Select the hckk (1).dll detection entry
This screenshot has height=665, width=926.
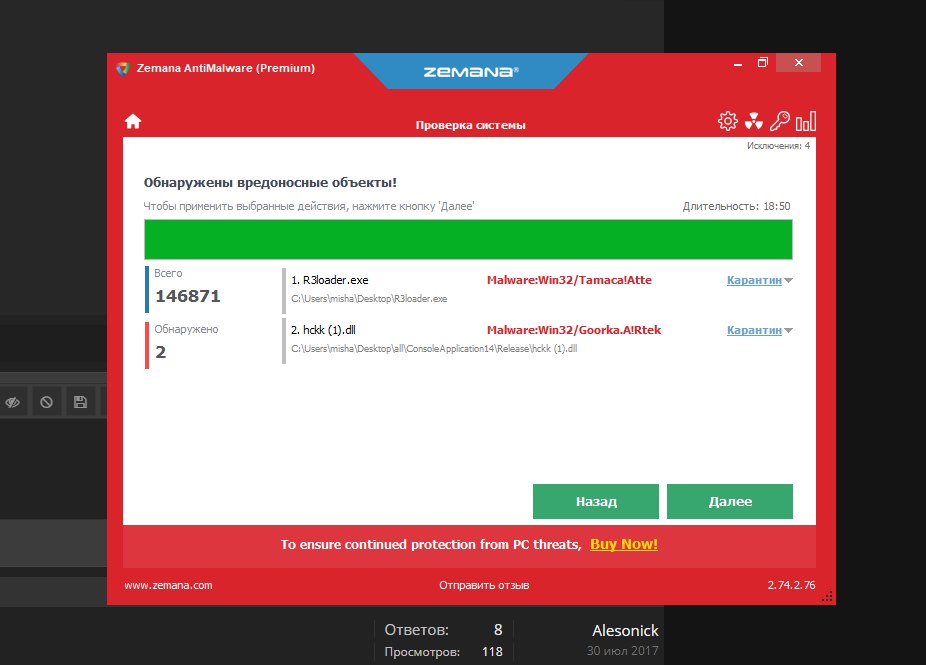click(x=537, y=340)
